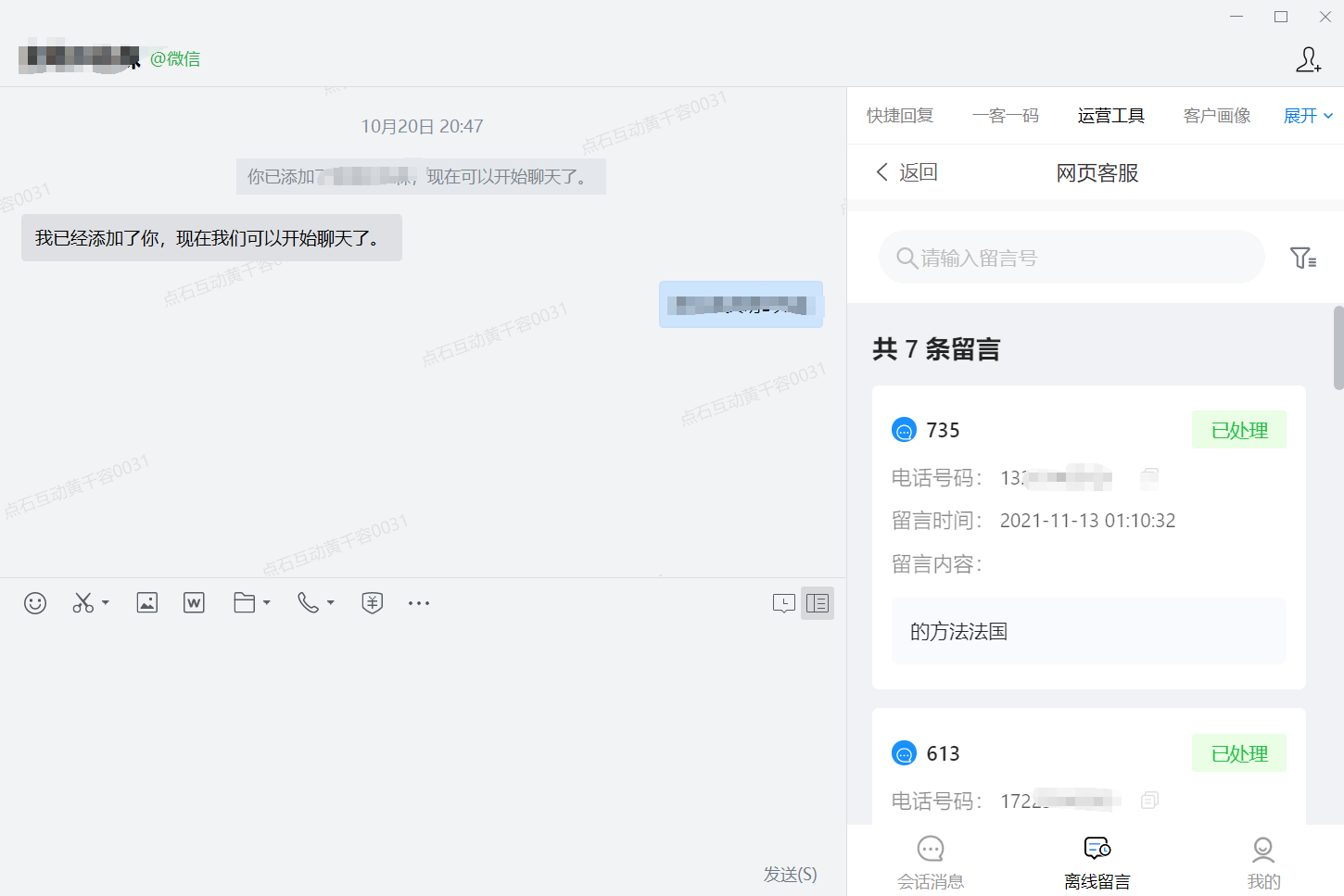Expand the folder options arrow
The image size is (1344, 896).
[x=267, y=603]
